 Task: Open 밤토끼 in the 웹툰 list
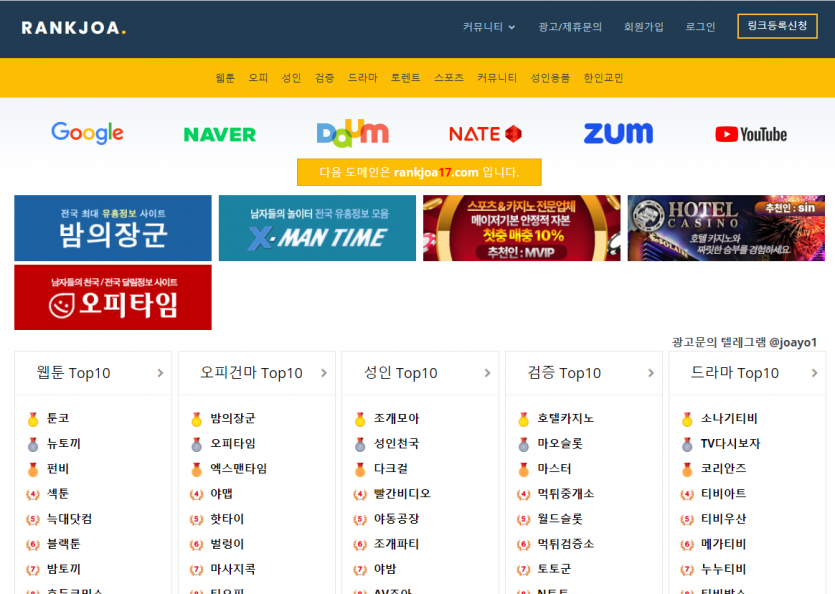[63, 569]
